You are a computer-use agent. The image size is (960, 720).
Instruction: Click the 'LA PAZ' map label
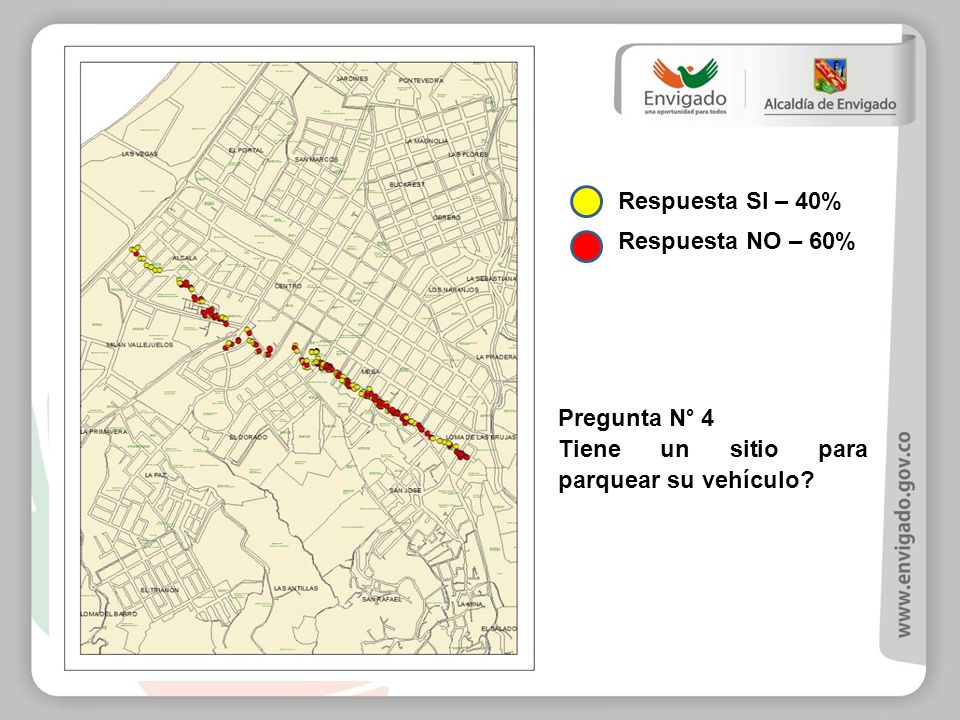coord(156,475)
